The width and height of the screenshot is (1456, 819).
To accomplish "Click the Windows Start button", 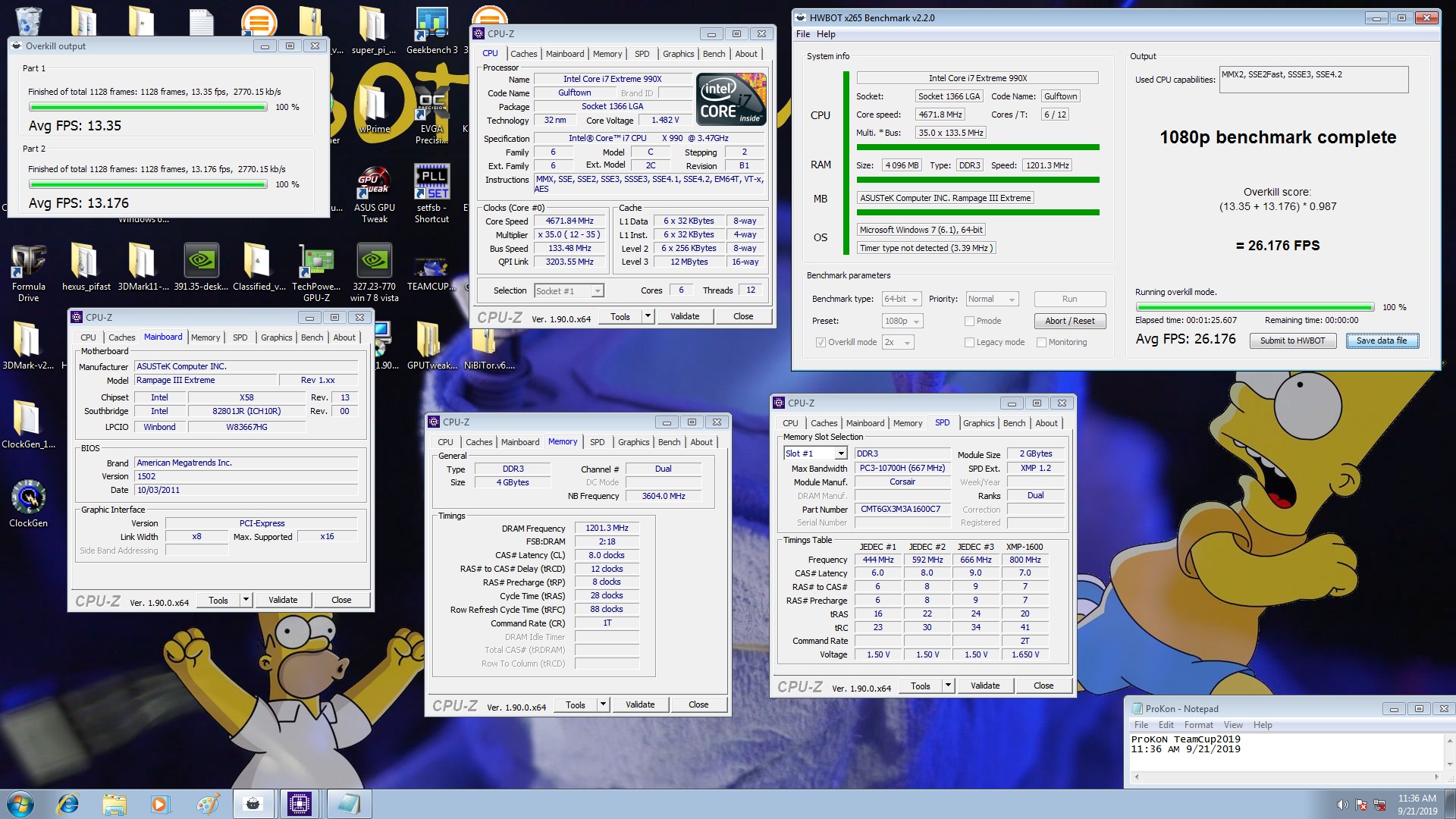I will [x=20, y=803].
